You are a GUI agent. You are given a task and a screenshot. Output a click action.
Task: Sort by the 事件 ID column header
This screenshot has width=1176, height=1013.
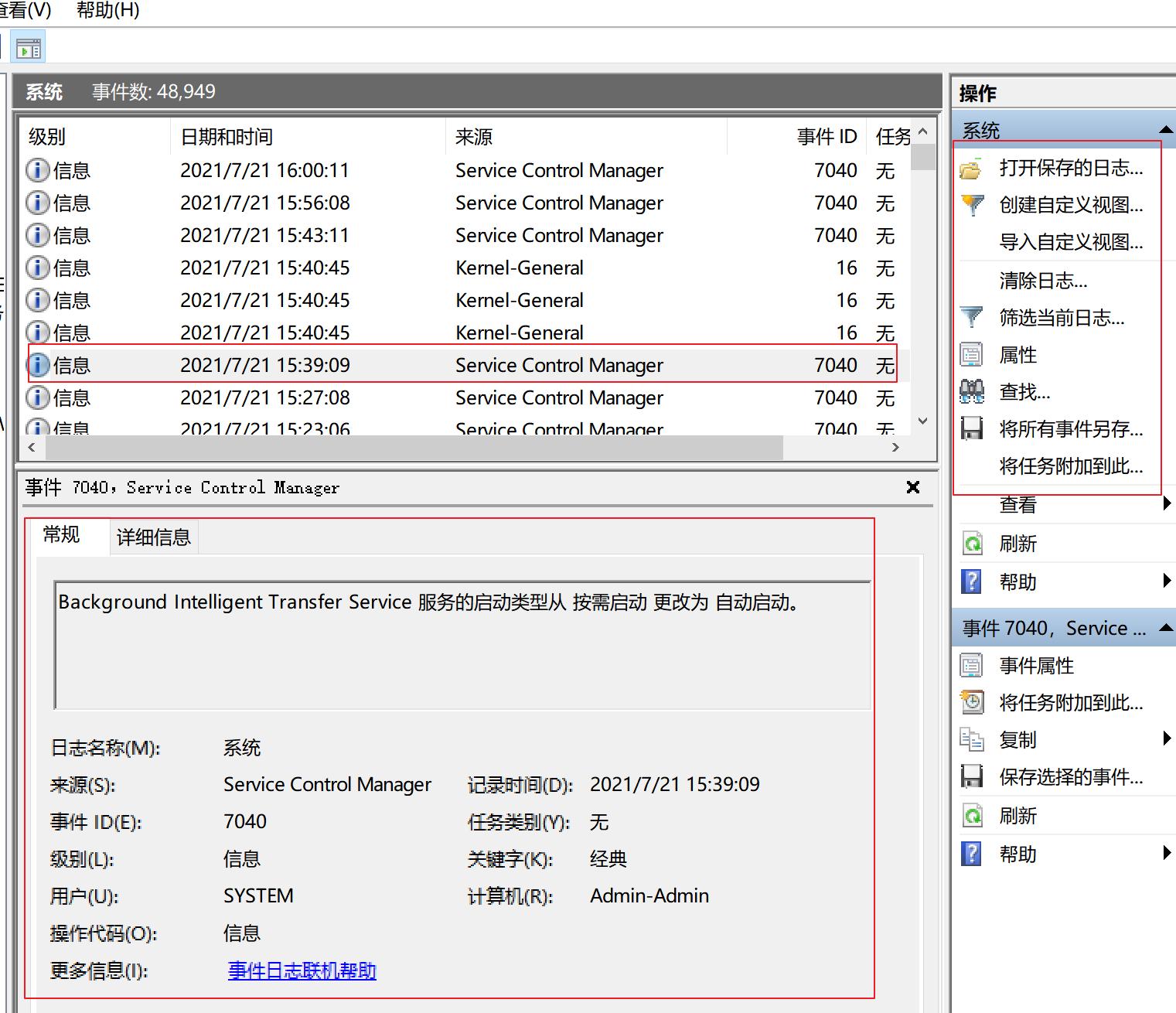coord(796,137)
